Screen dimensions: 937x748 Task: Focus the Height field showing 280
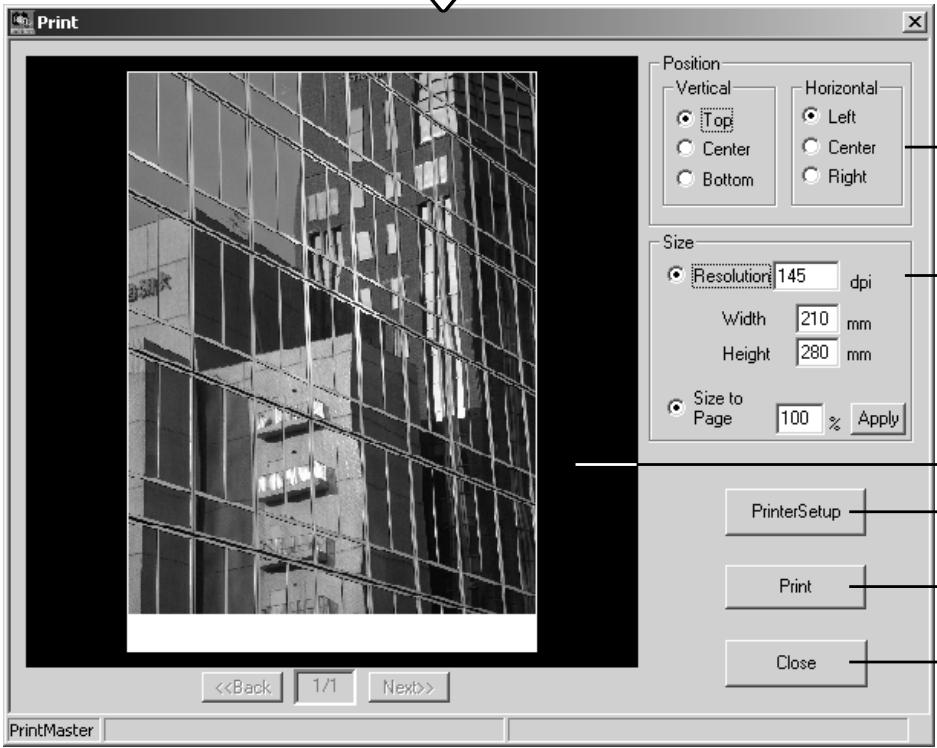[817, 352]
